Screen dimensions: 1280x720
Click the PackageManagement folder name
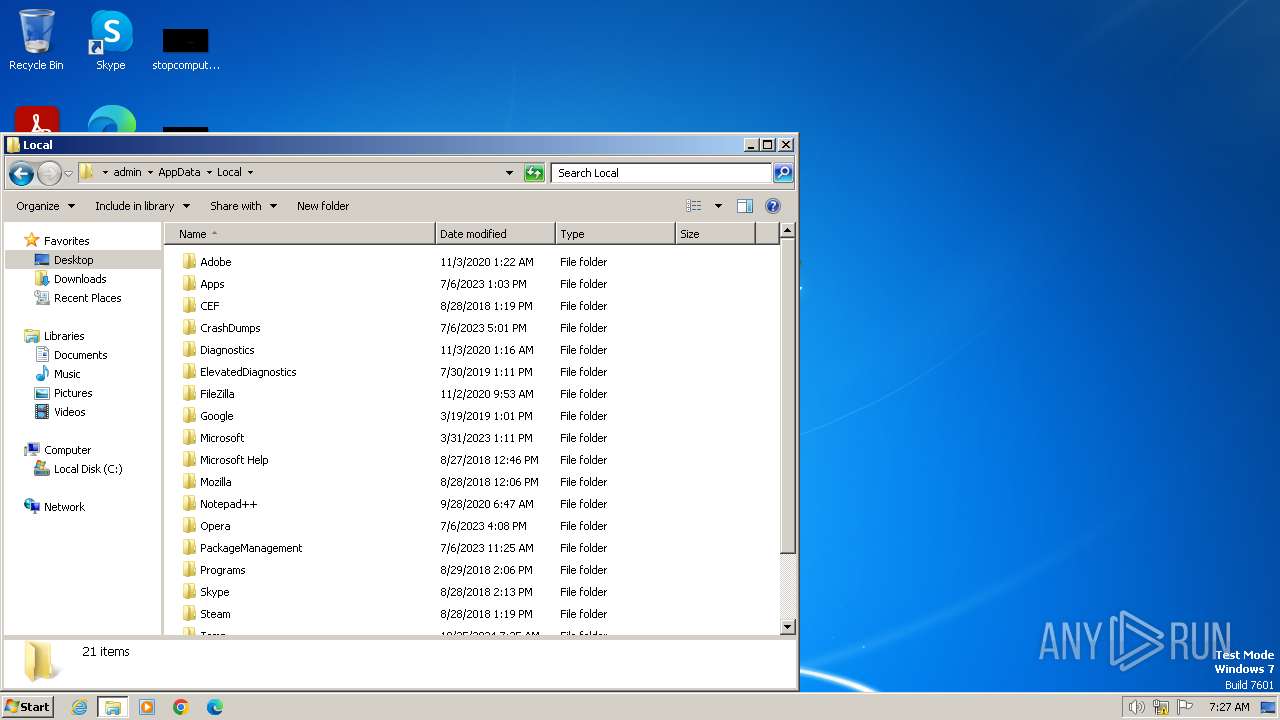pos(251,548)
